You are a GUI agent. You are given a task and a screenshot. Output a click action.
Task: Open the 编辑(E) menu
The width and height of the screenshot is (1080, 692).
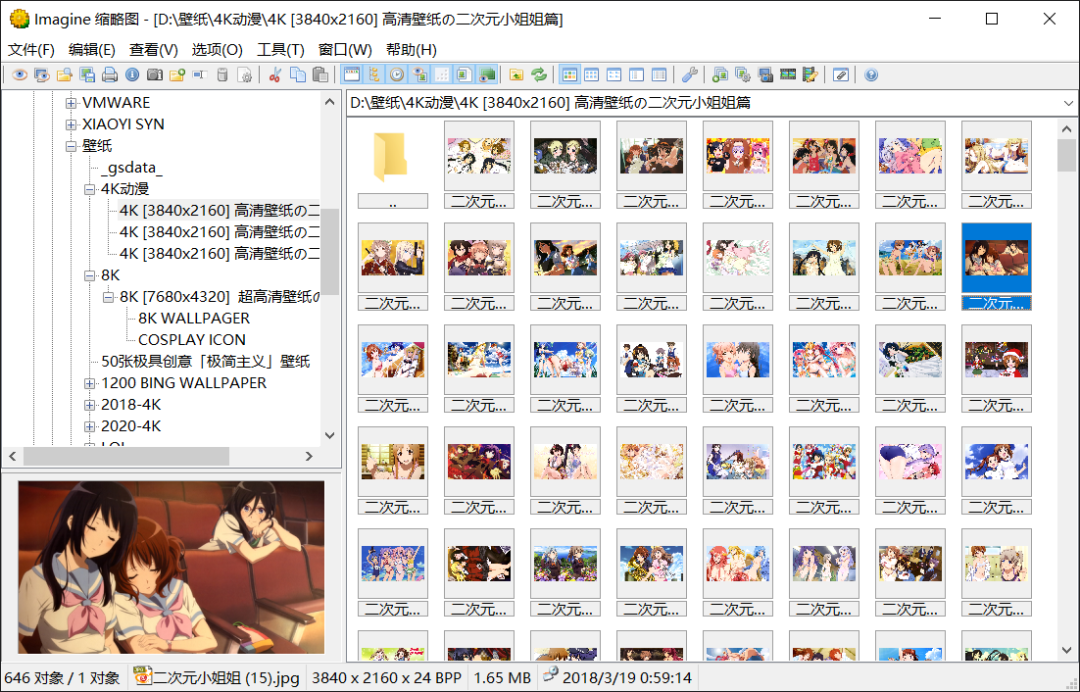pyautogui.click(x=92, y=50)
